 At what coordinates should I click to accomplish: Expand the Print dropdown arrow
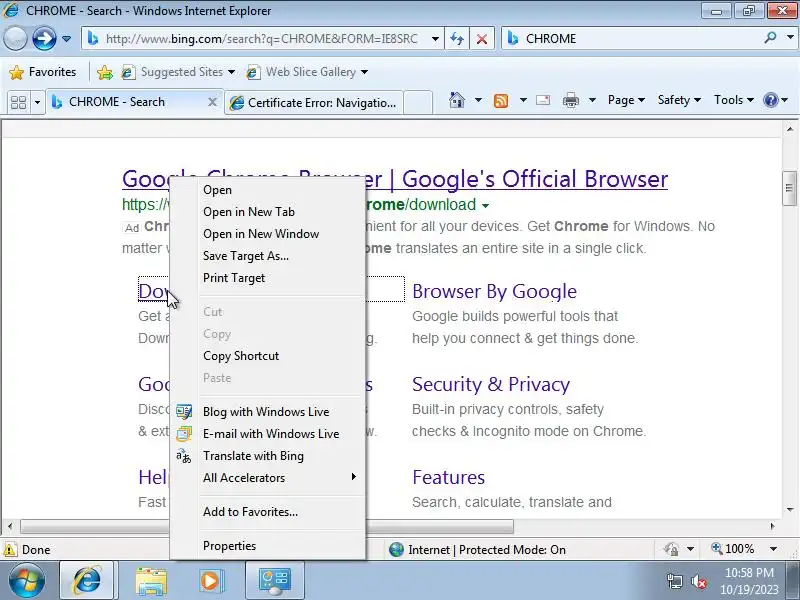[592, 100]
